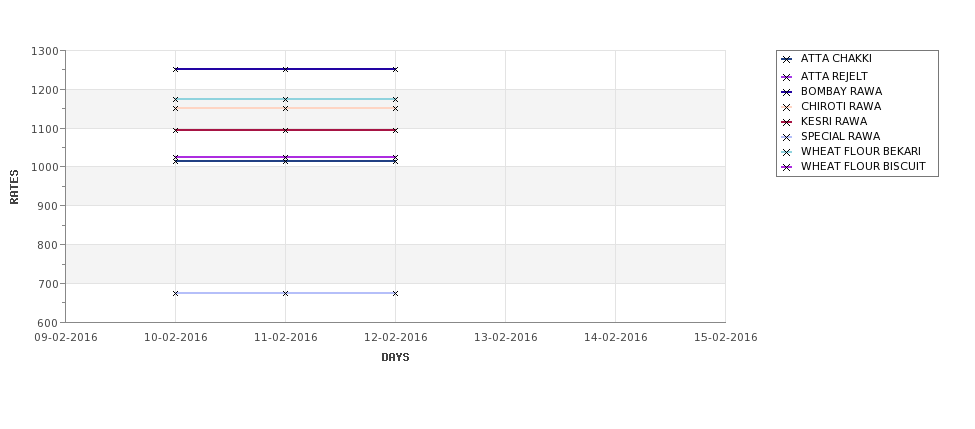Select the ATTA CHAKKI legend label
This screenshot has height=429, width=975.
[836, 58]
